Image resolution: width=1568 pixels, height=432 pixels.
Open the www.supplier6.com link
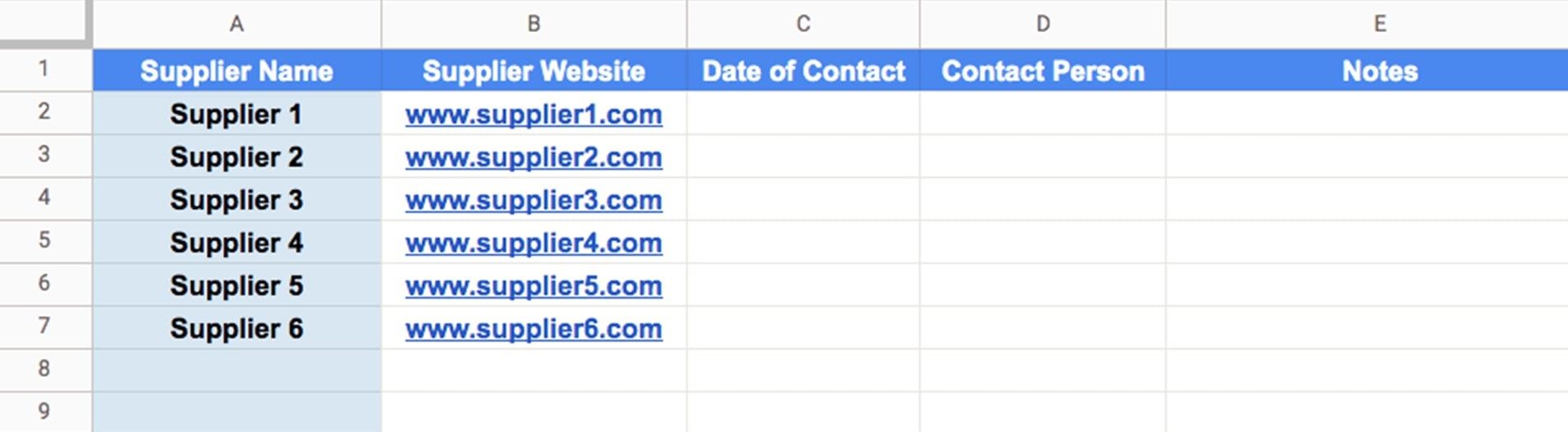click(534, 328)
